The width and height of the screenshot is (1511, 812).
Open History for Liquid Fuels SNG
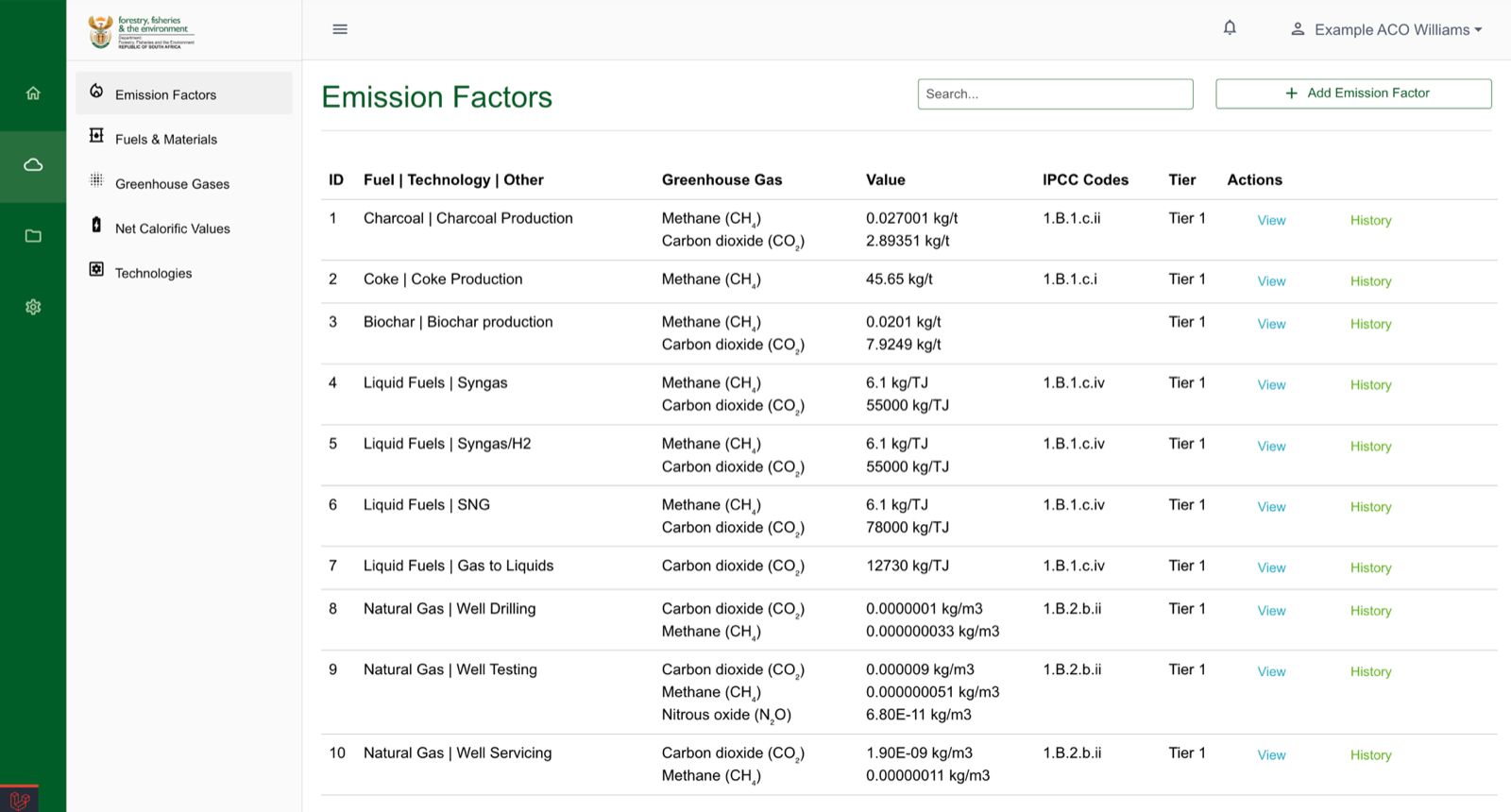[x=1370, y=507]
